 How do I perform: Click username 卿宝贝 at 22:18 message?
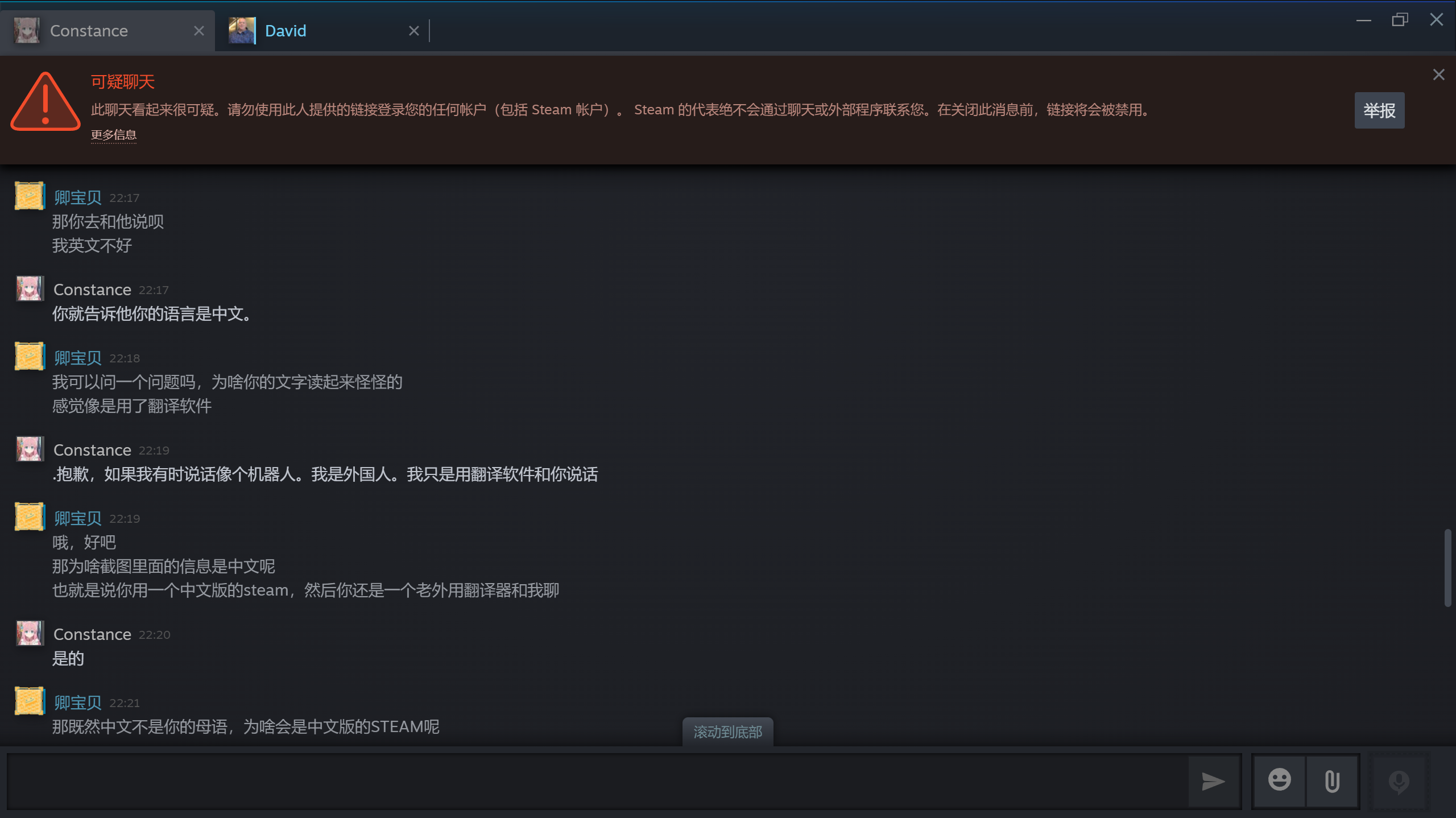[x=78, y=358]
